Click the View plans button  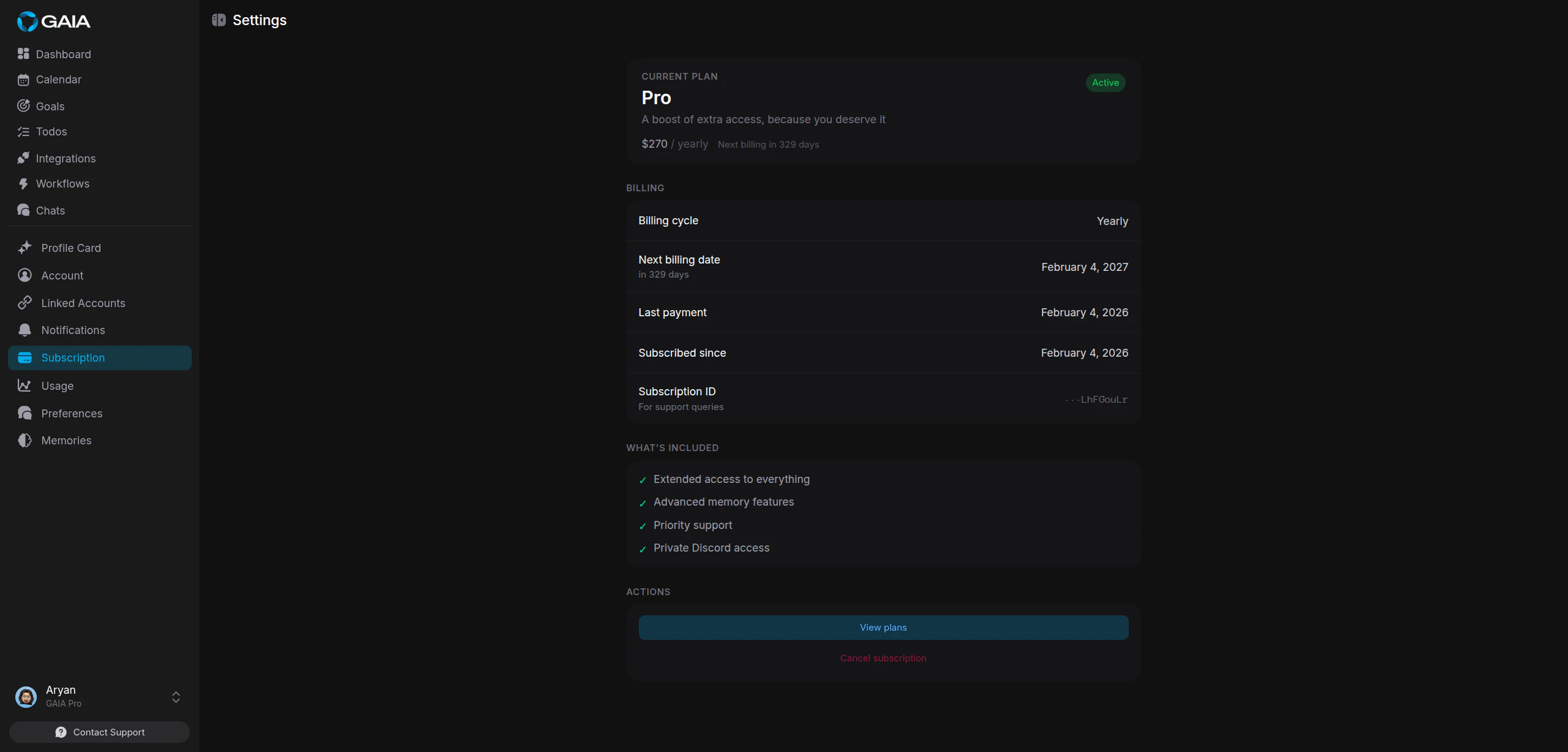883,627
